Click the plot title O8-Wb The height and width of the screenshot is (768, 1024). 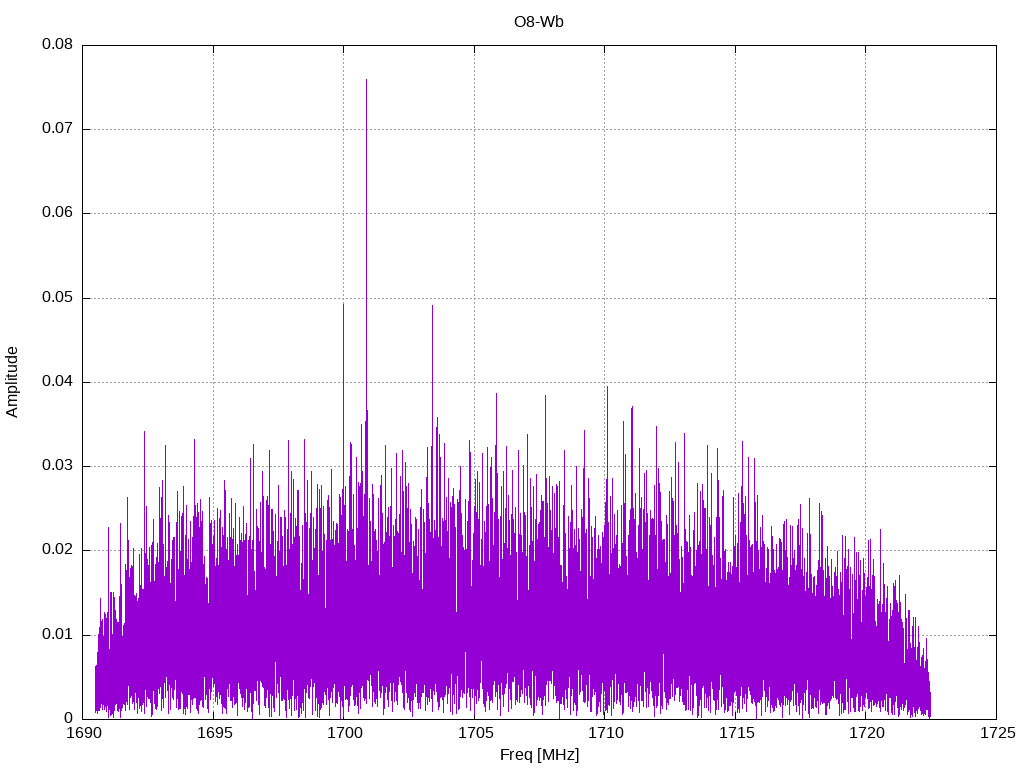click(539, 21)
